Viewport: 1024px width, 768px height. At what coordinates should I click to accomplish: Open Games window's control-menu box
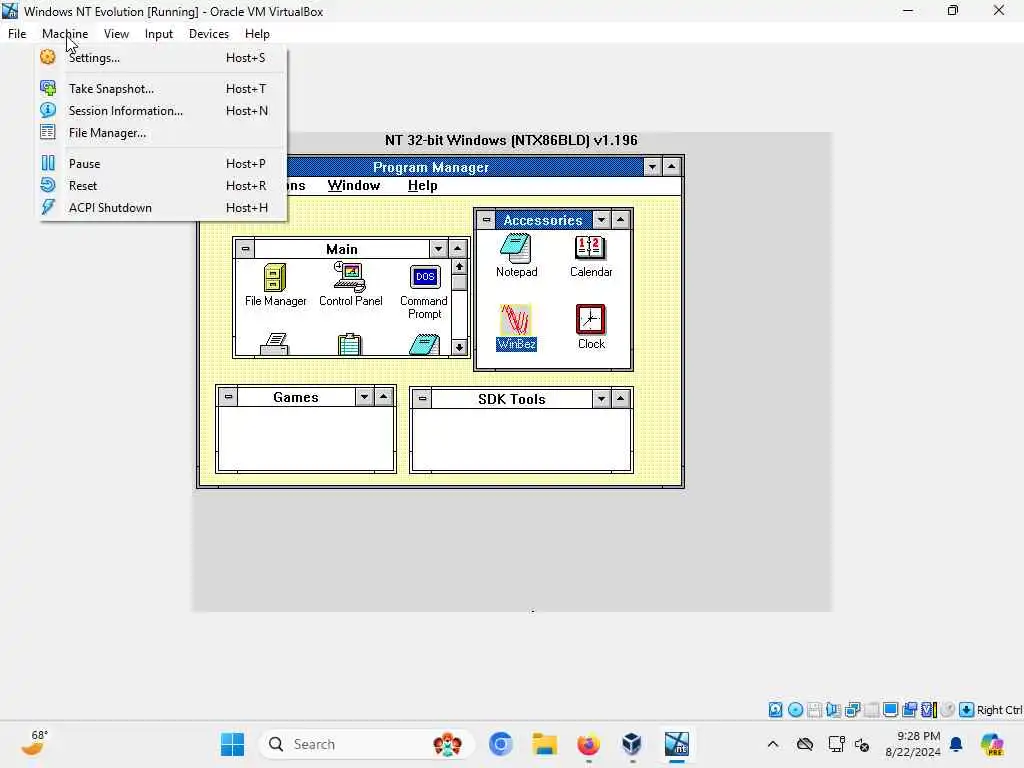228,396
